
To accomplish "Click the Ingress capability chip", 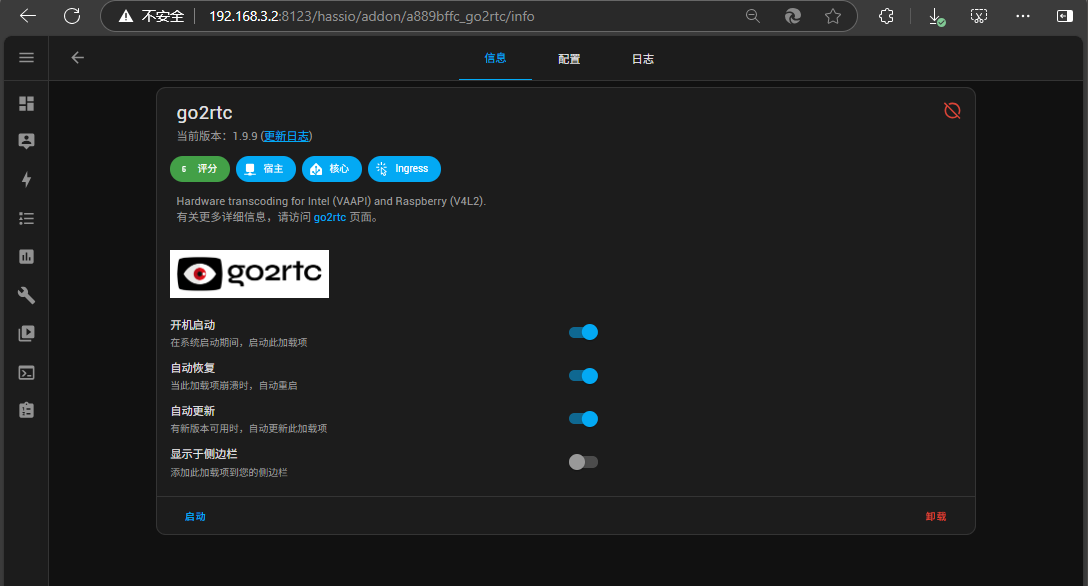I will pos(404,169).
